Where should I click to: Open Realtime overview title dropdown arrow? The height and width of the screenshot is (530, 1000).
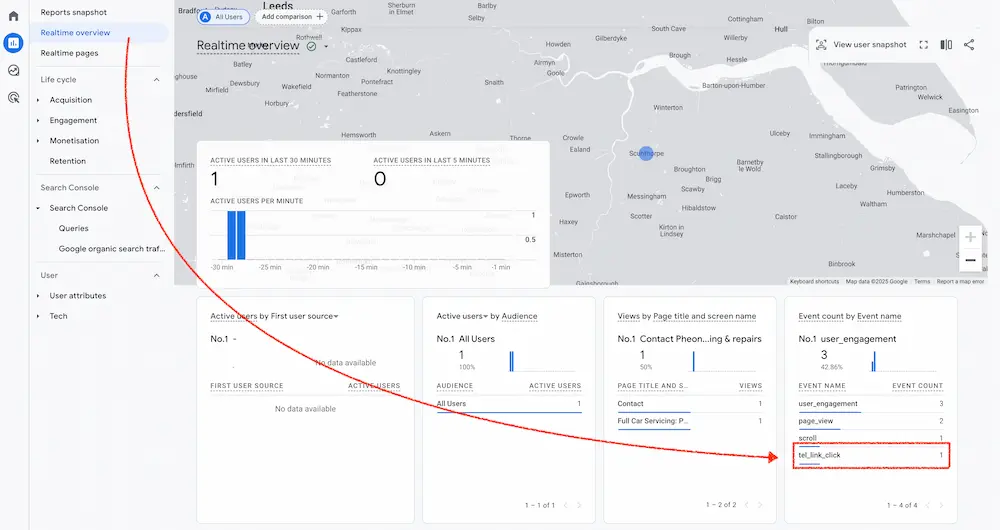326,47
